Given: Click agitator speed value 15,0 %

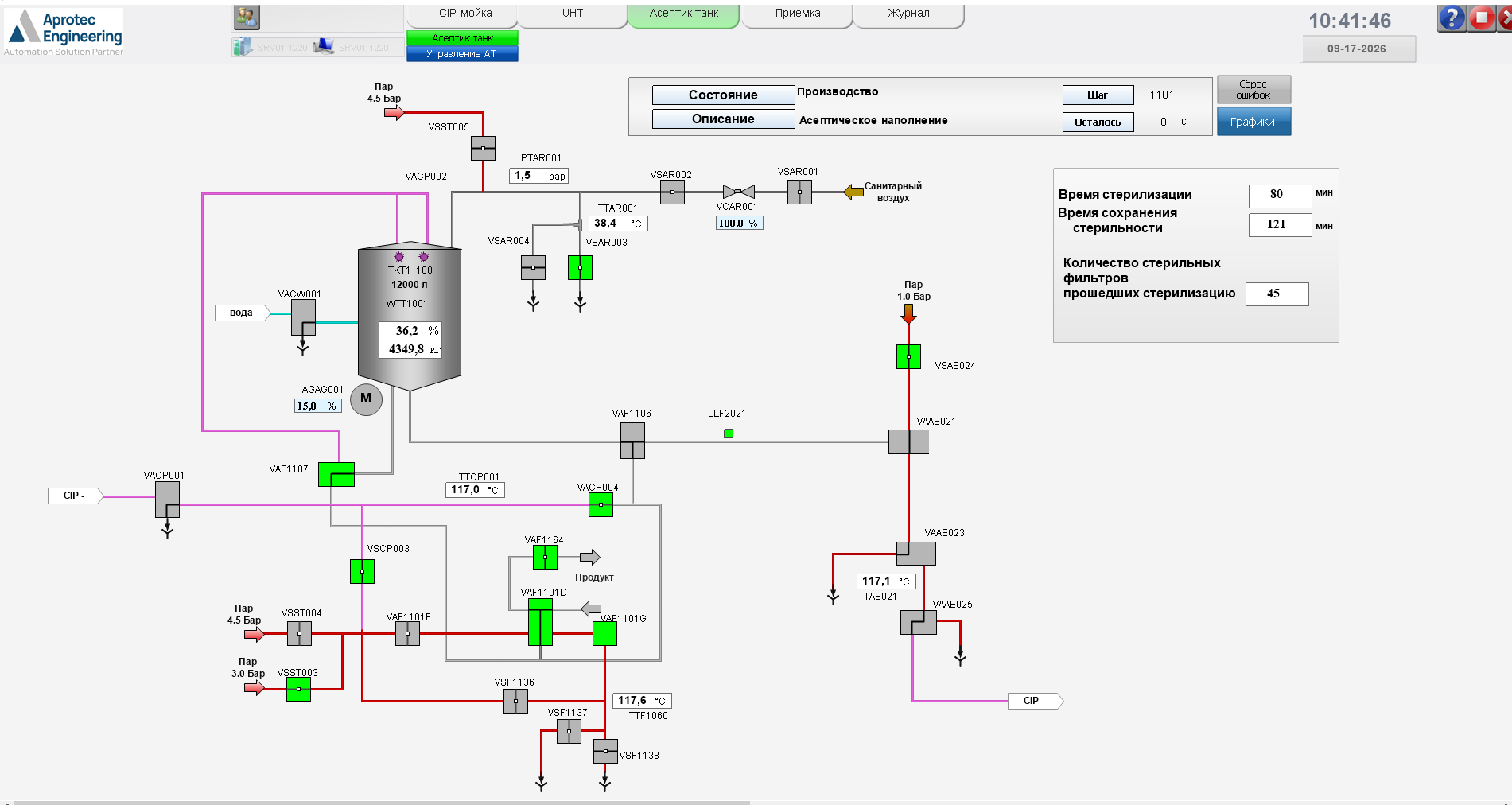Looking at the screenshot, I should (x=318, y=406).
